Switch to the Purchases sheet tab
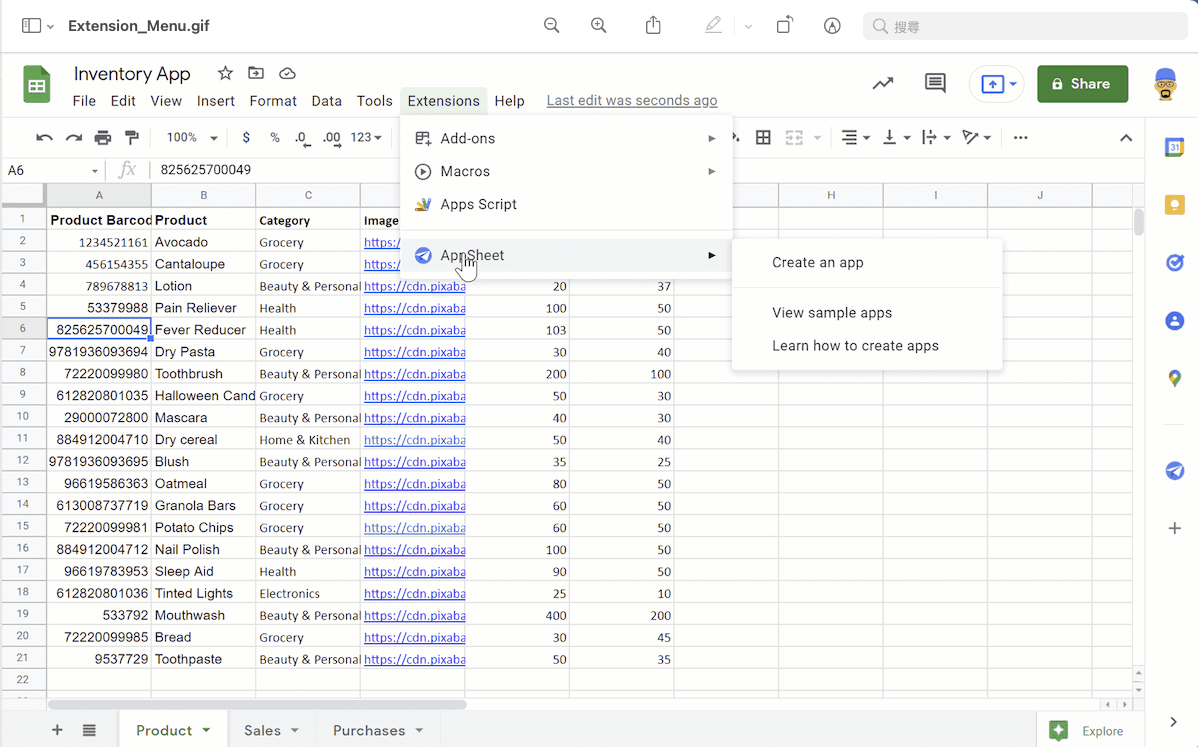 [368, 730]
